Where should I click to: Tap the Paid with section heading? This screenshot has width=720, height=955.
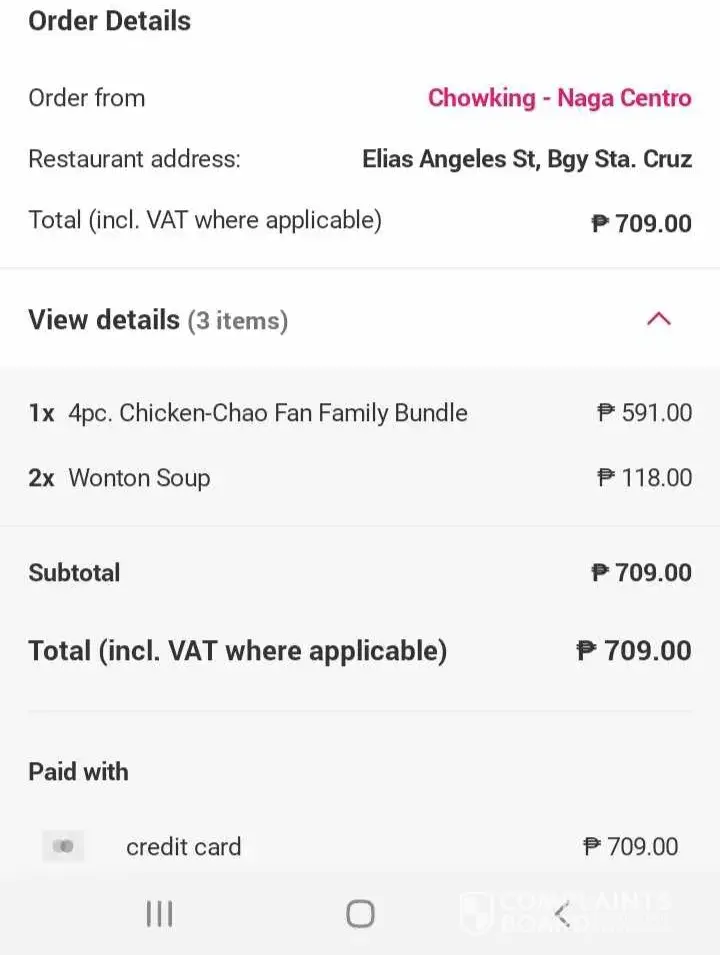coord(78,772)
